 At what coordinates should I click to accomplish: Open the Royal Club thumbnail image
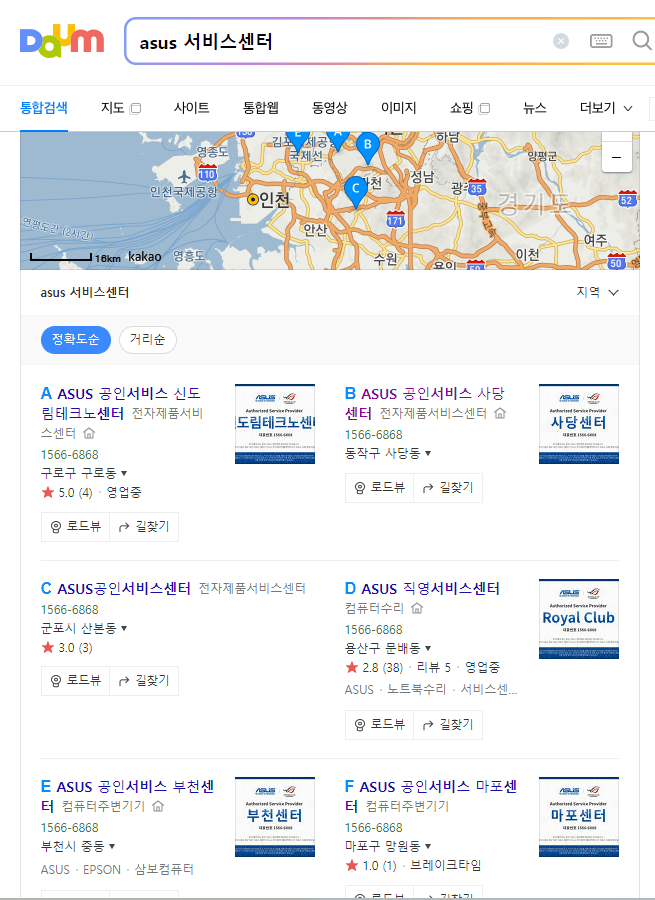[579, 619]
